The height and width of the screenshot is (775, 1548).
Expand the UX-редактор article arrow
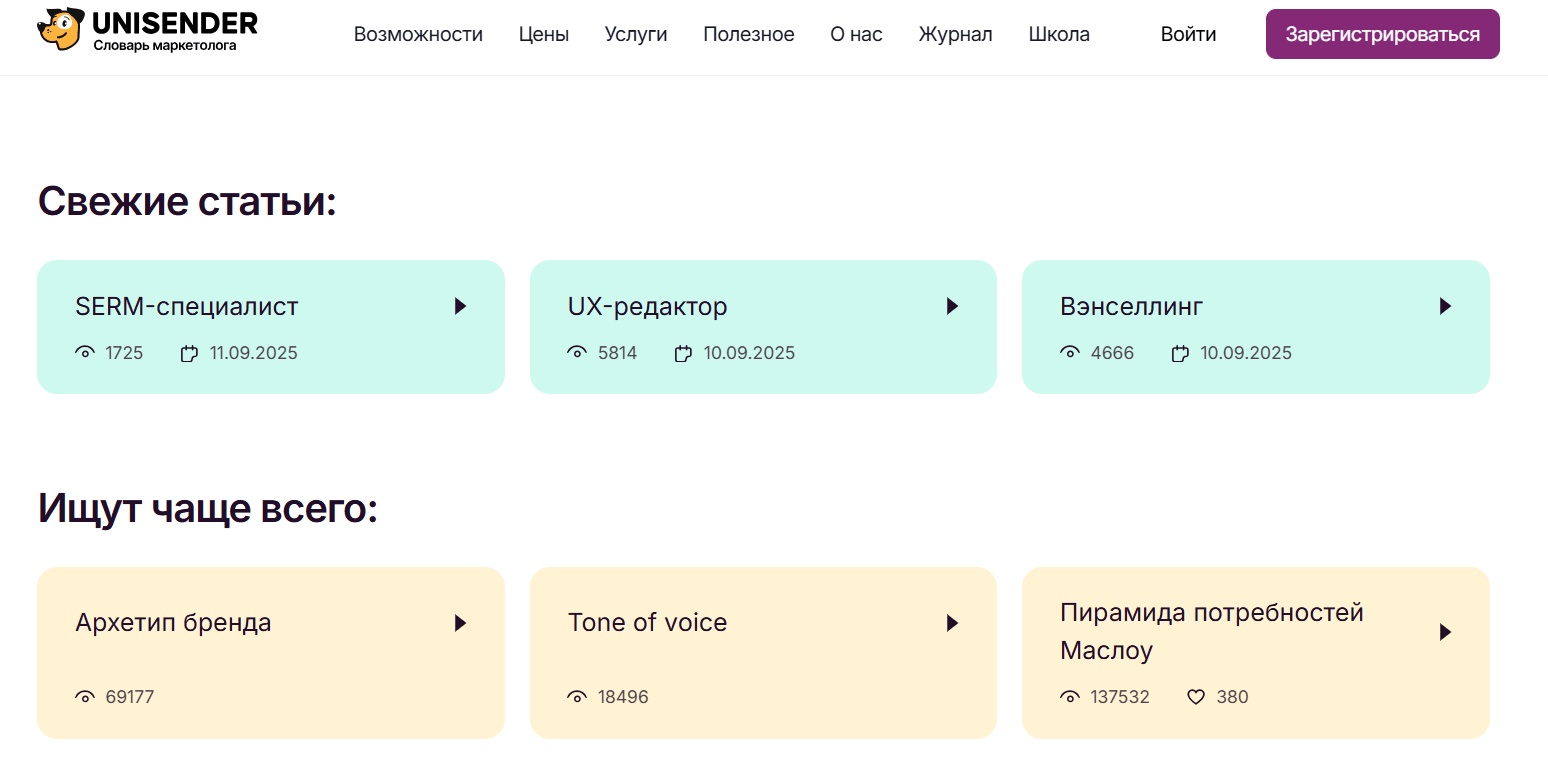point(952,306)
